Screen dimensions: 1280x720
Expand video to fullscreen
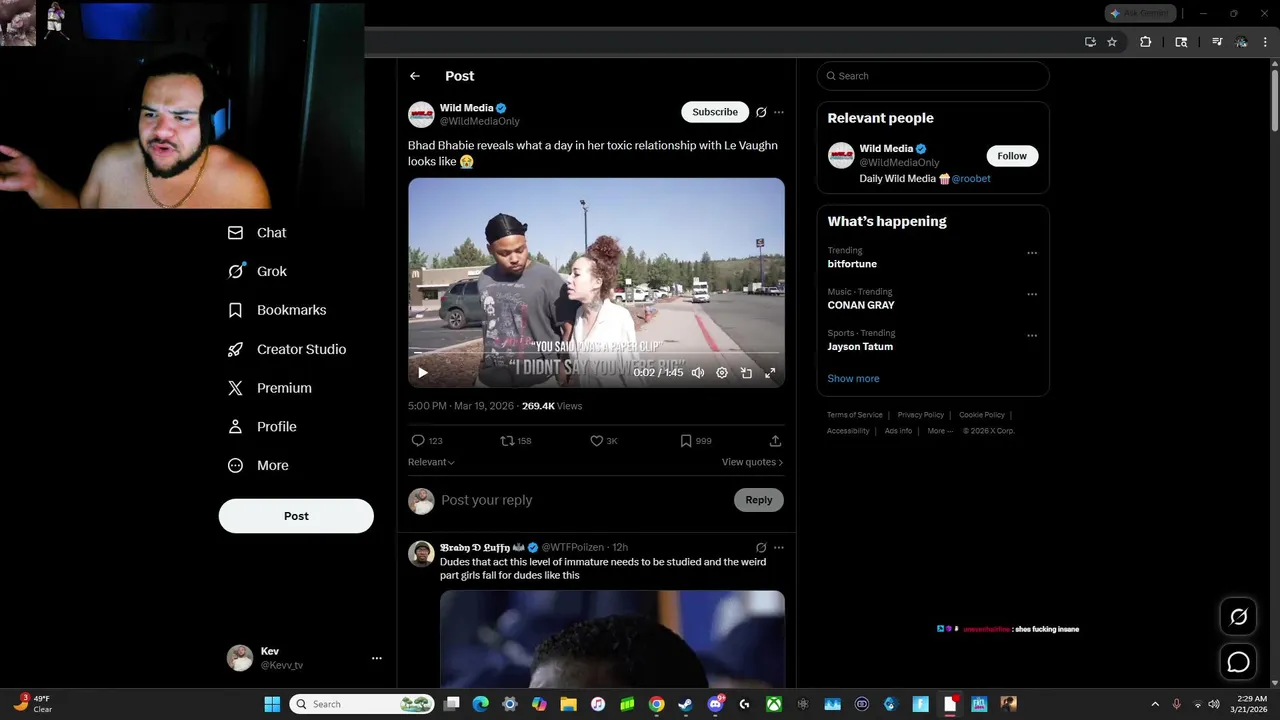click(770, 373)
